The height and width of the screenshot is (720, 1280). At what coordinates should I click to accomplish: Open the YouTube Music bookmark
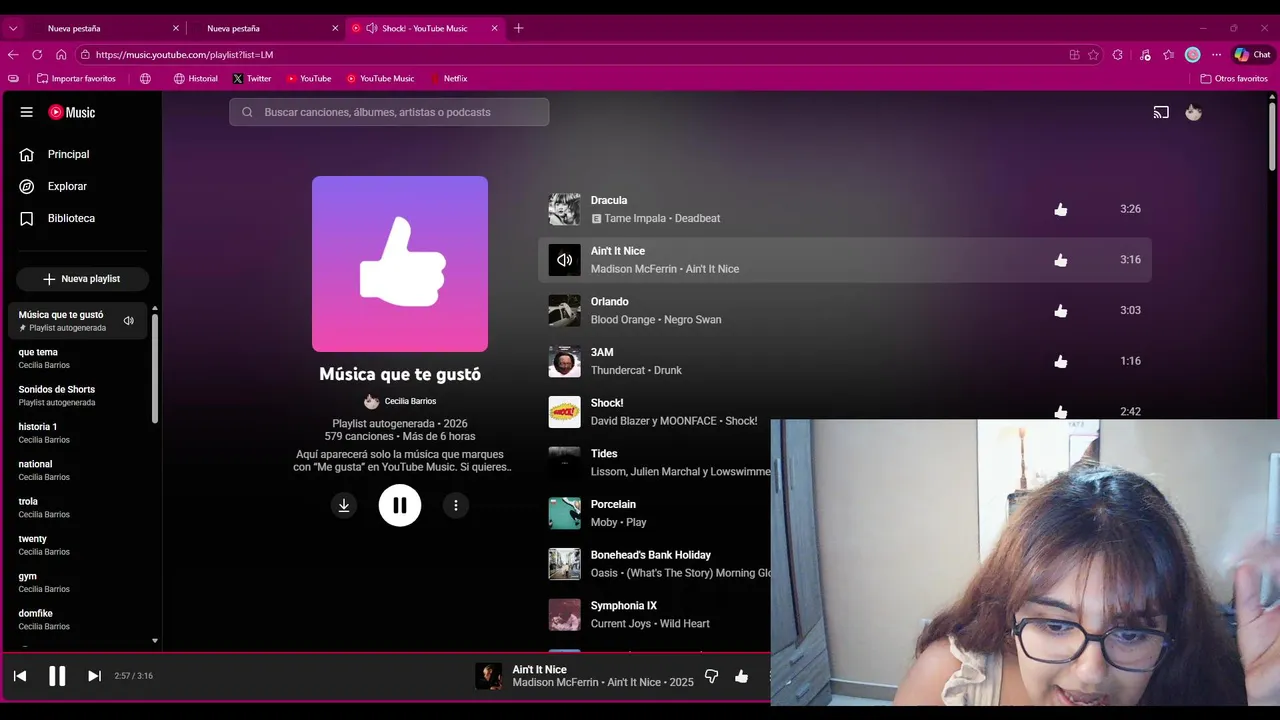coord(380,78)
